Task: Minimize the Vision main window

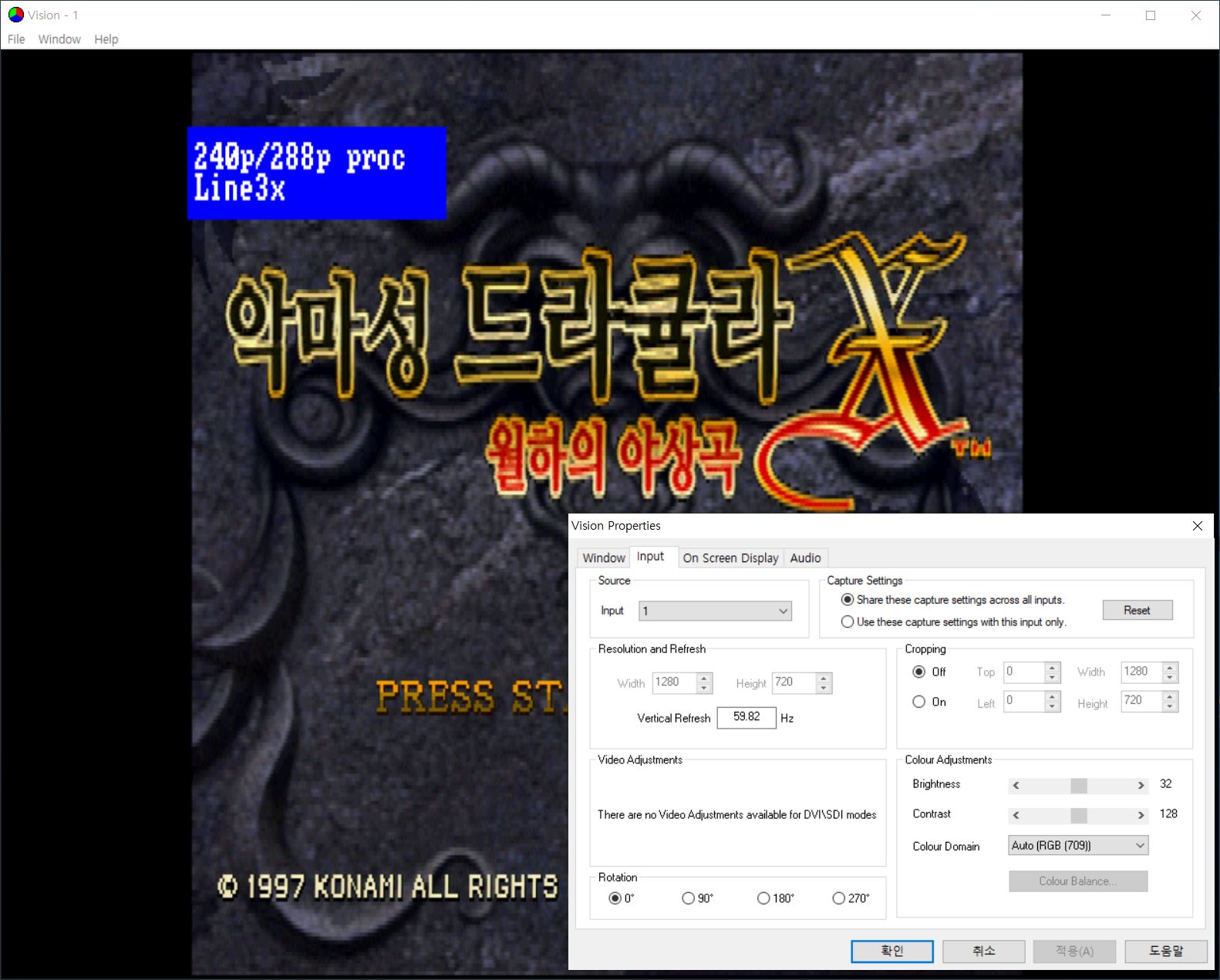Action: point(1106,15)
